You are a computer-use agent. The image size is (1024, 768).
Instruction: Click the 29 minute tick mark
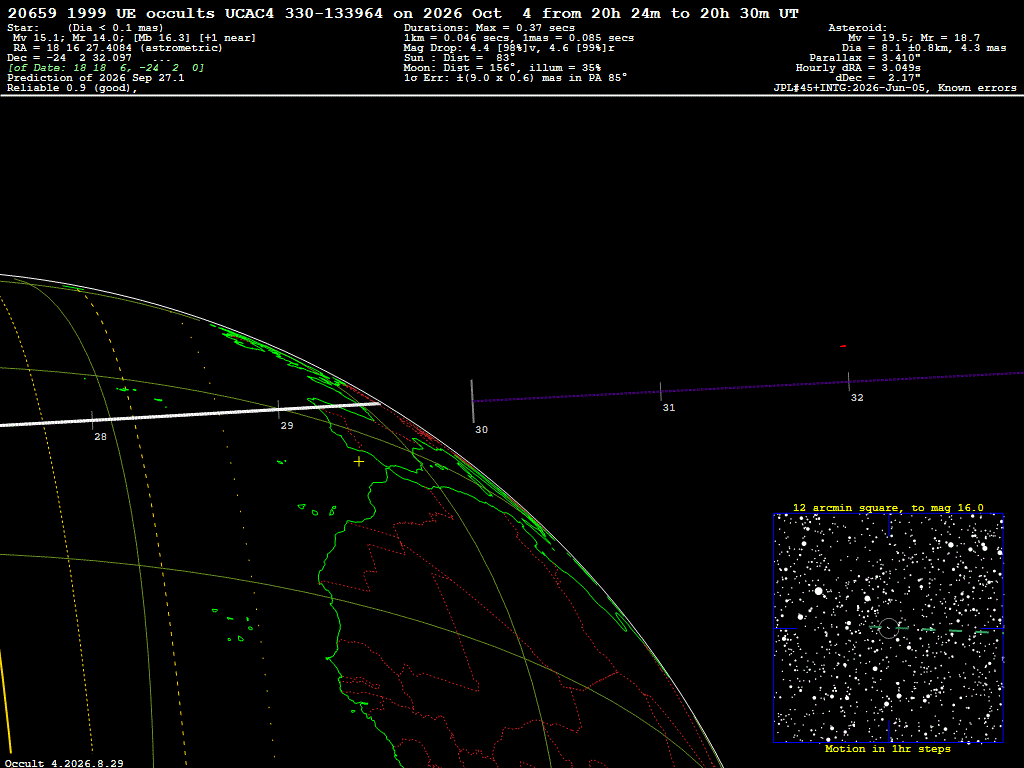(279, 409)
